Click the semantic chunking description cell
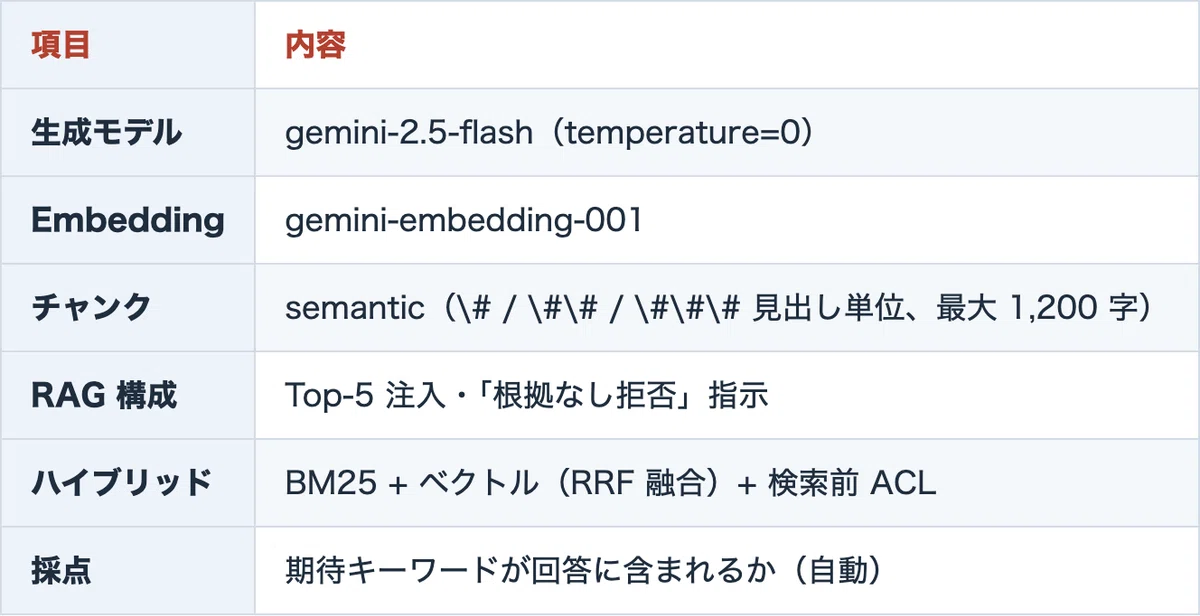This screenshot has height=616, width=1200. [726, 308]
